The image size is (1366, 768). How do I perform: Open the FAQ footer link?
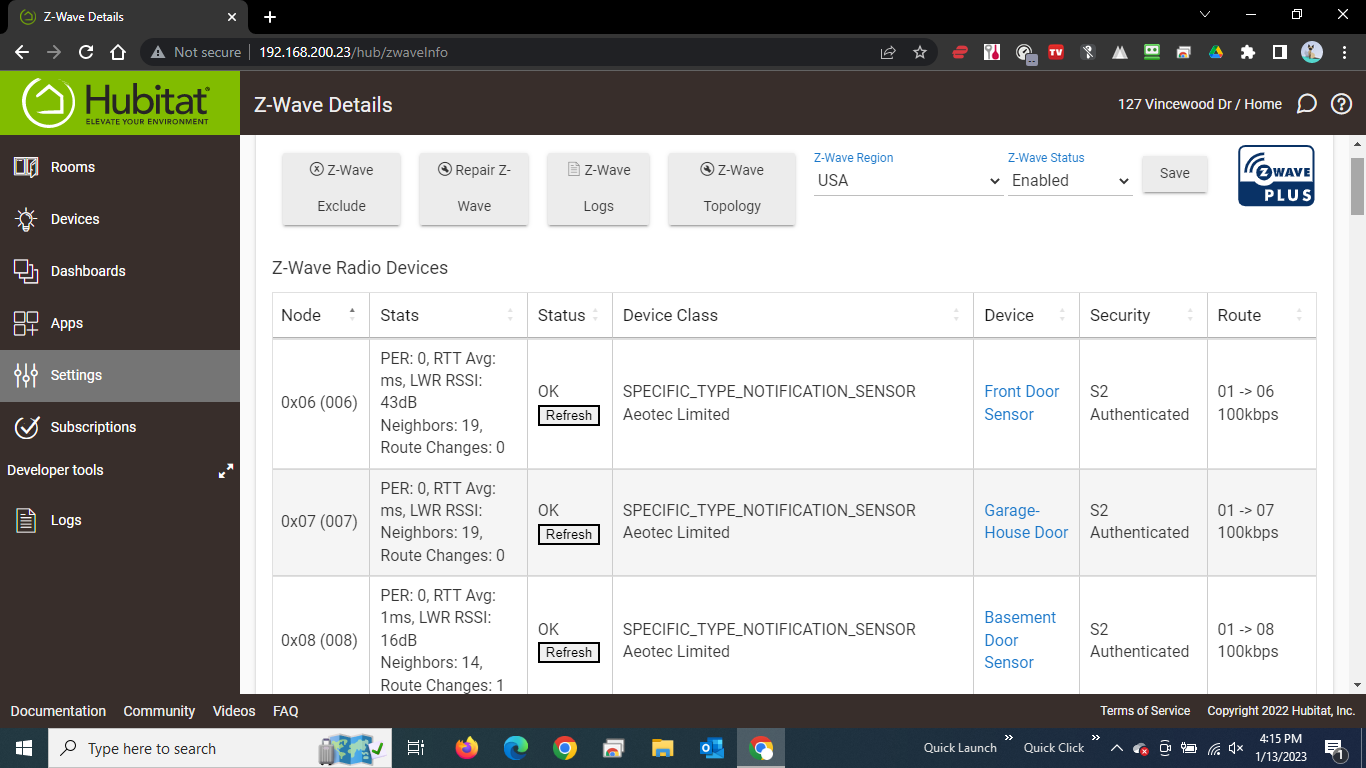[x=286, y=711]
